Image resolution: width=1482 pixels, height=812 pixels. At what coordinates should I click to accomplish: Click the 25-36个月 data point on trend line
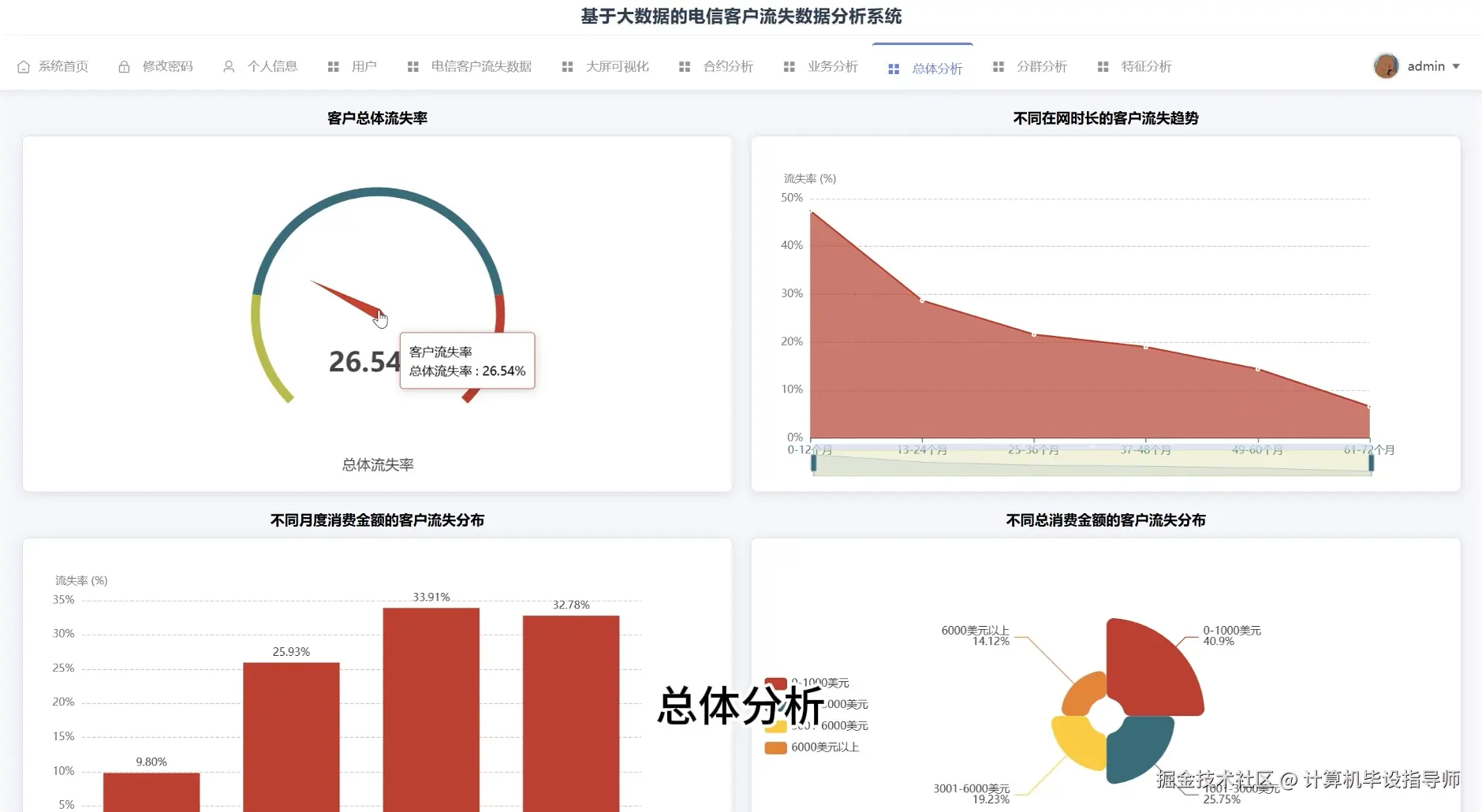tap(1034, 334)
